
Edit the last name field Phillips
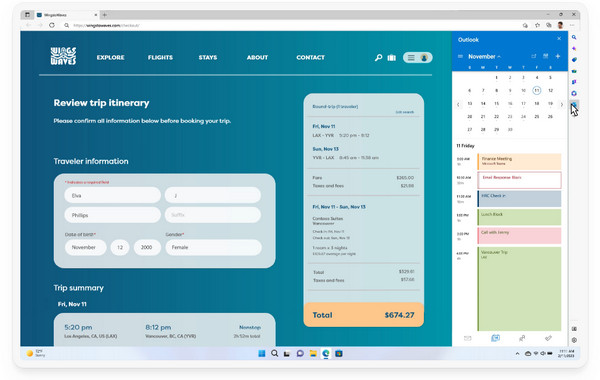tap(112, 215)
